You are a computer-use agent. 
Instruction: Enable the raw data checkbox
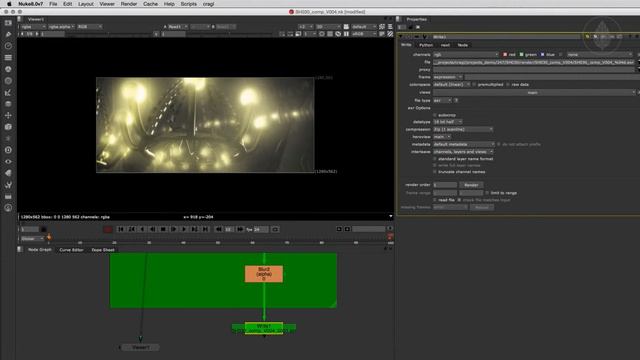[x=508, y=84]
